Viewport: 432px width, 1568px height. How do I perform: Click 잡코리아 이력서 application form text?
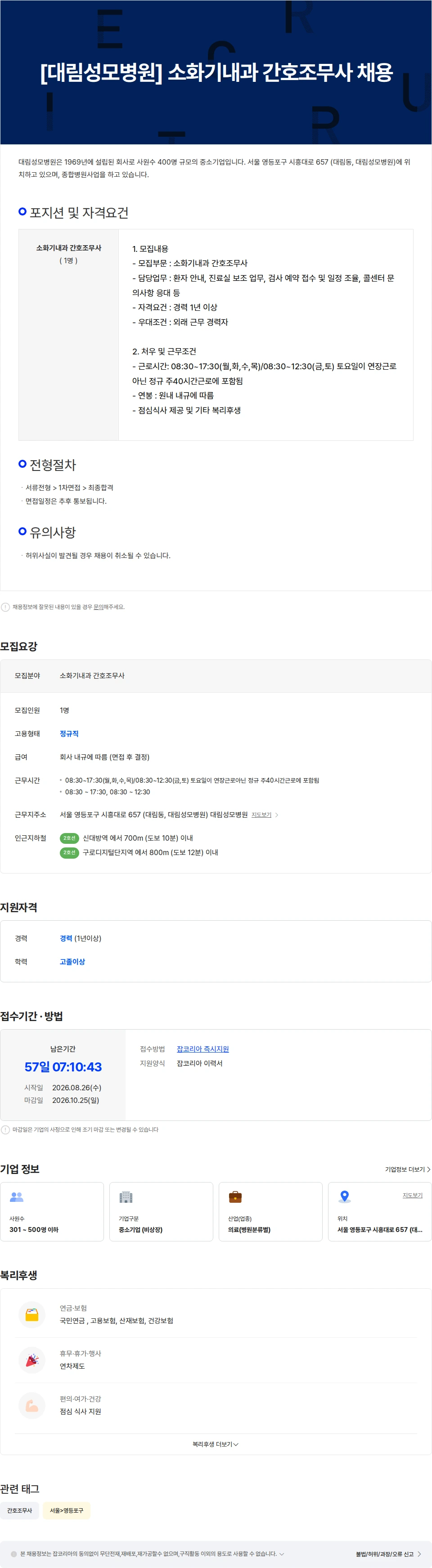[200, 1063]
